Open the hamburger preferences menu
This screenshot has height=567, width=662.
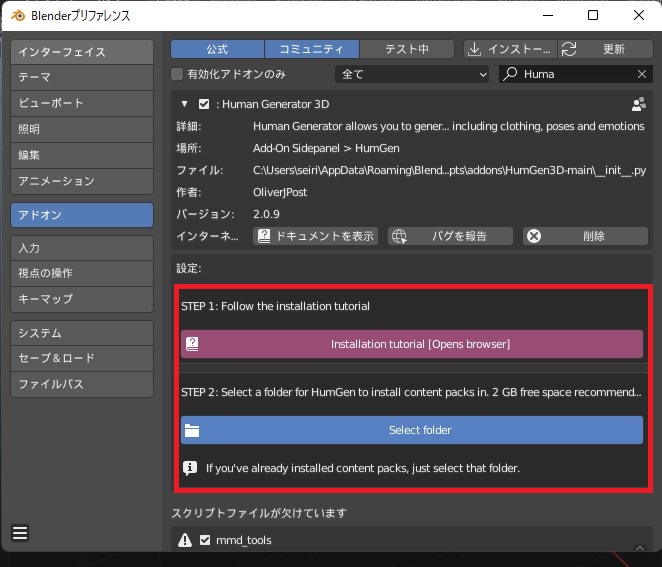pyautogui.click(x=20, y=533)
